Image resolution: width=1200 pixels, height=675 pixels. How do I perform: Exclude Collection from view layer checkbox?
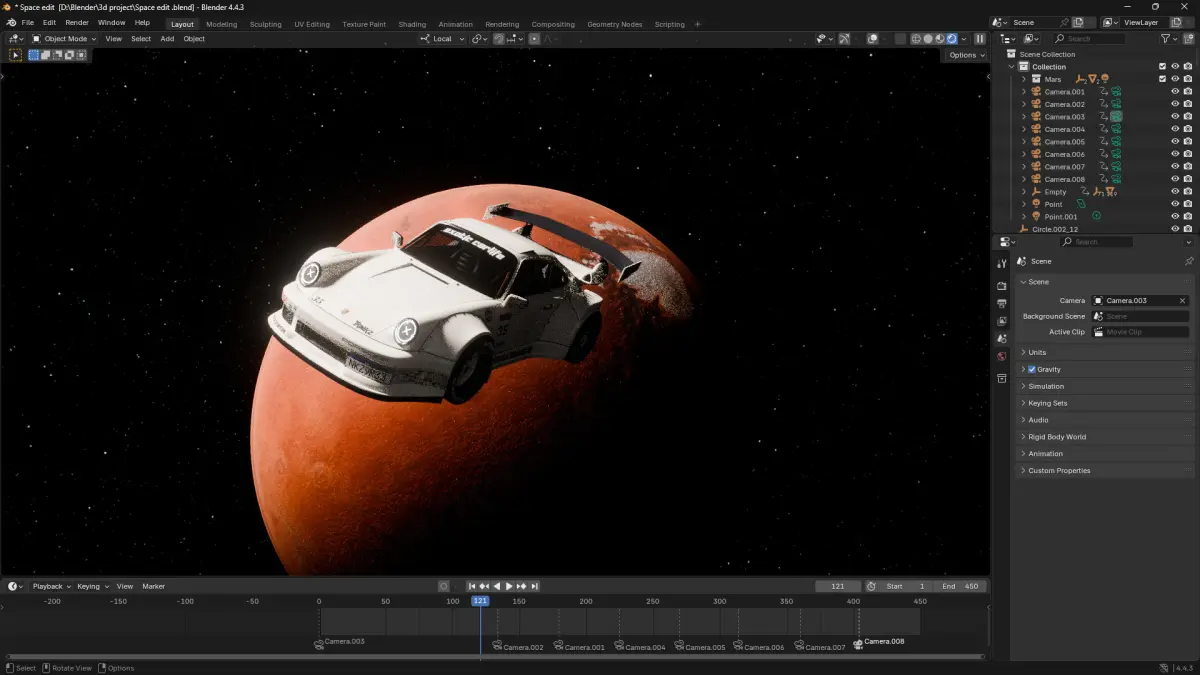(1162, 67)
